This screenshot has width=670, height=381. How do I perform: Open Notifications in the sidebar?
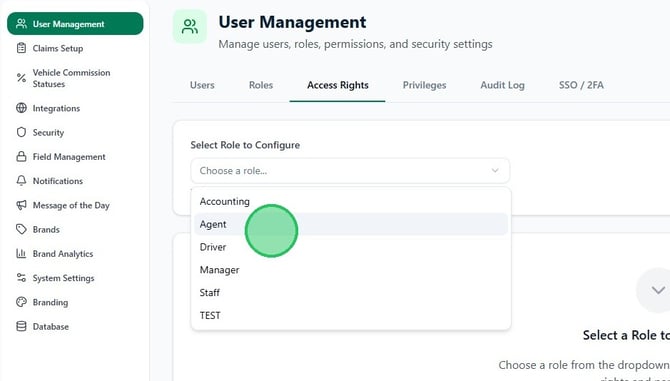(x=75, y=181)
